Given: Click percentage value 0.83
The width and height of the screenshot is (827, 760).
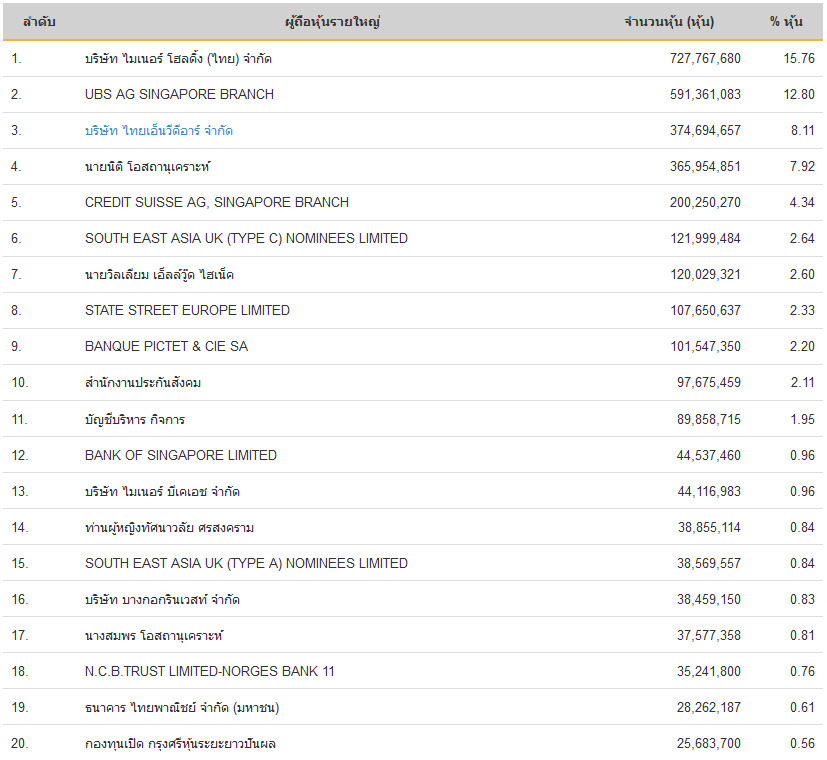Looking at the screenshot, I should [x=802, y=600].
